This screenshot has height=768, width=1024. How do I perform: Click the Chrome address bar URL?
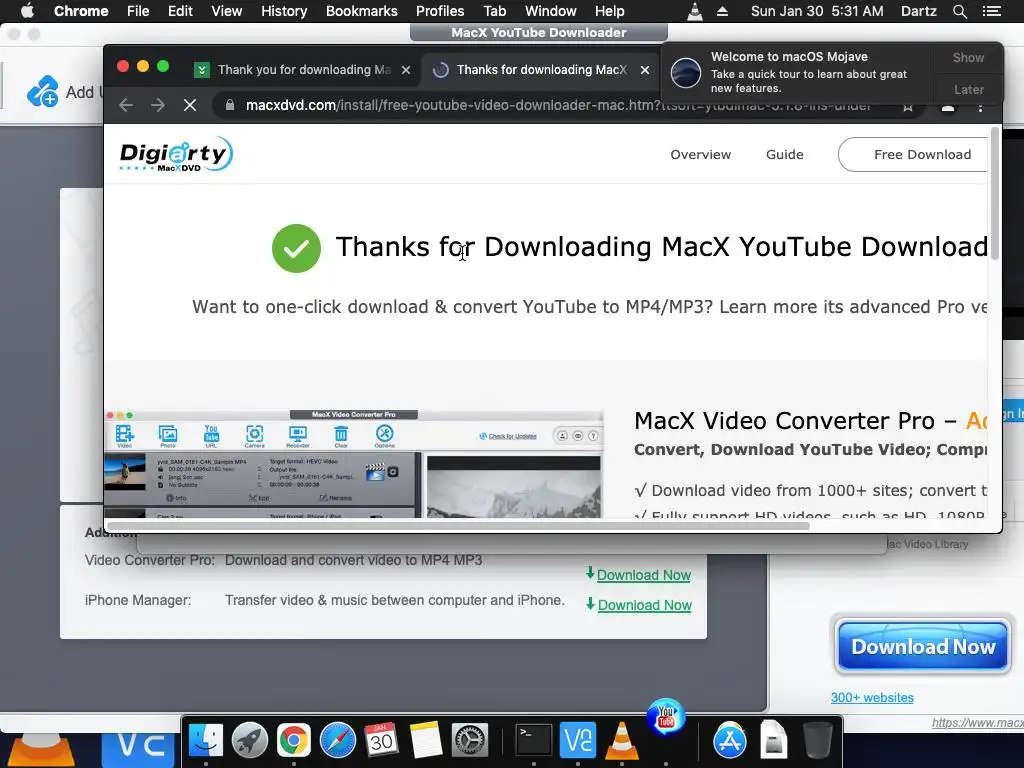(558, 105)
